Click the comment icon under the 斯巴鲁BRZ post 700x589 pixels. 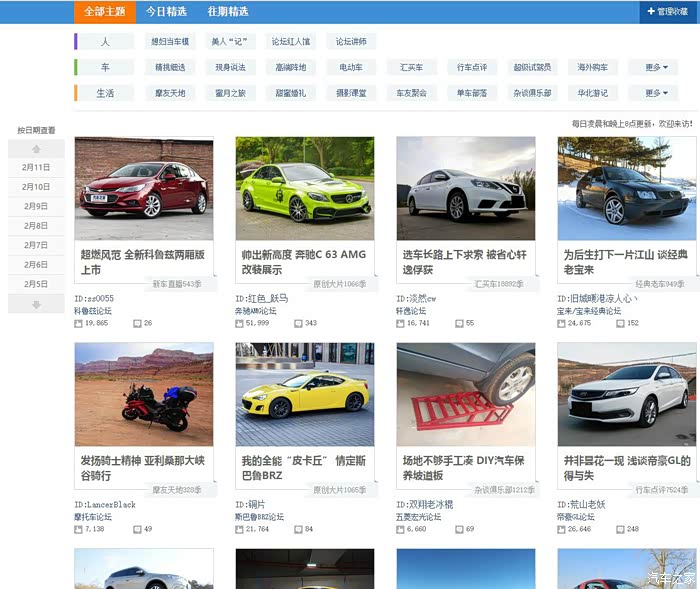click(x=298, y=529)
